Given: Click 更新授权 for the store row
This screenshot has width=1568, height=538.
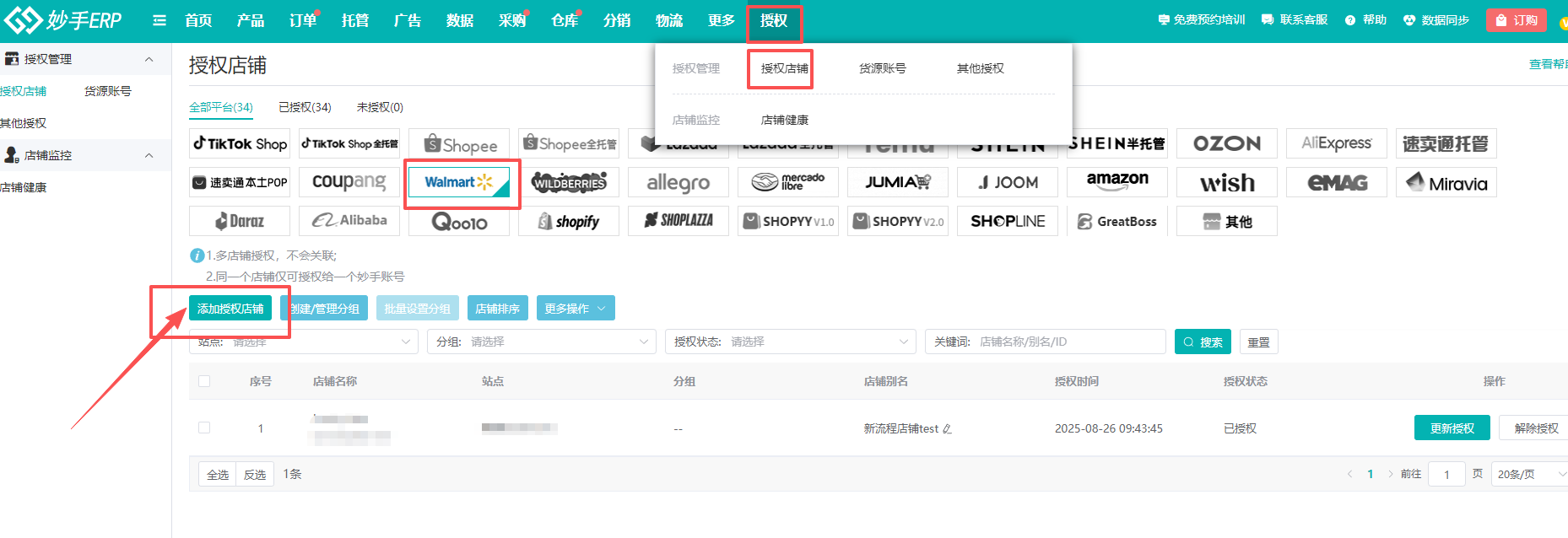Looking at the screenshot, I should click(1452, 428).
